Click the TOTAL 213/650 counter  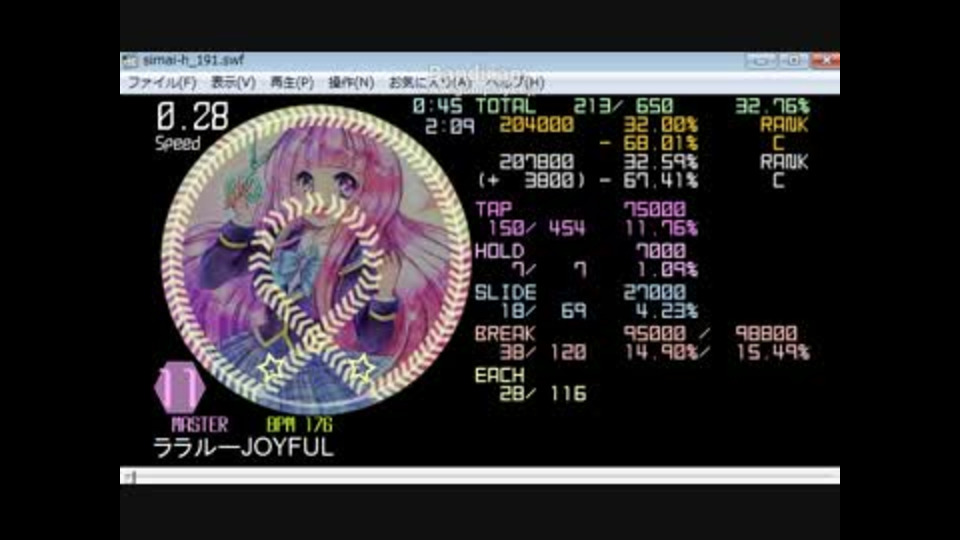tap(574, 106)
